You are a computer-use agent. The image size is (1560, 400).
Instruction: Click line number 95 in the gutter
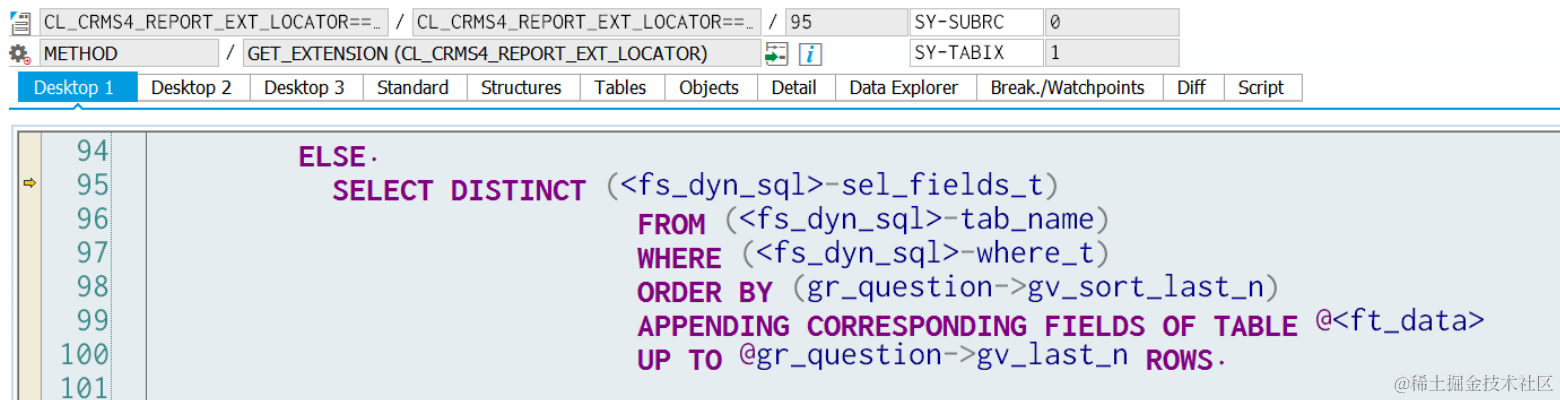[92, 185]
